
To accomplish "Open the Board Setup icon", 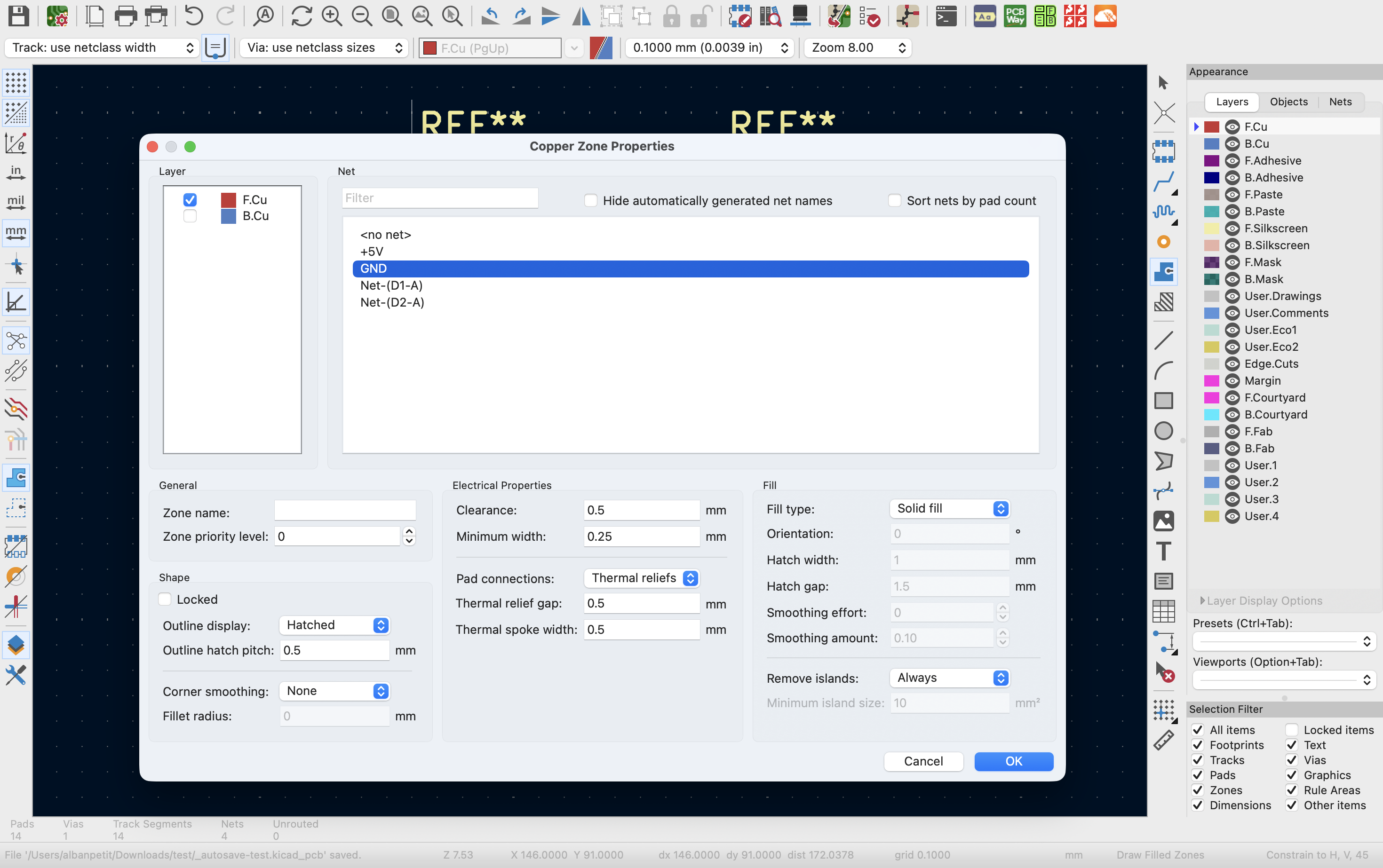I will coord(57,16).
